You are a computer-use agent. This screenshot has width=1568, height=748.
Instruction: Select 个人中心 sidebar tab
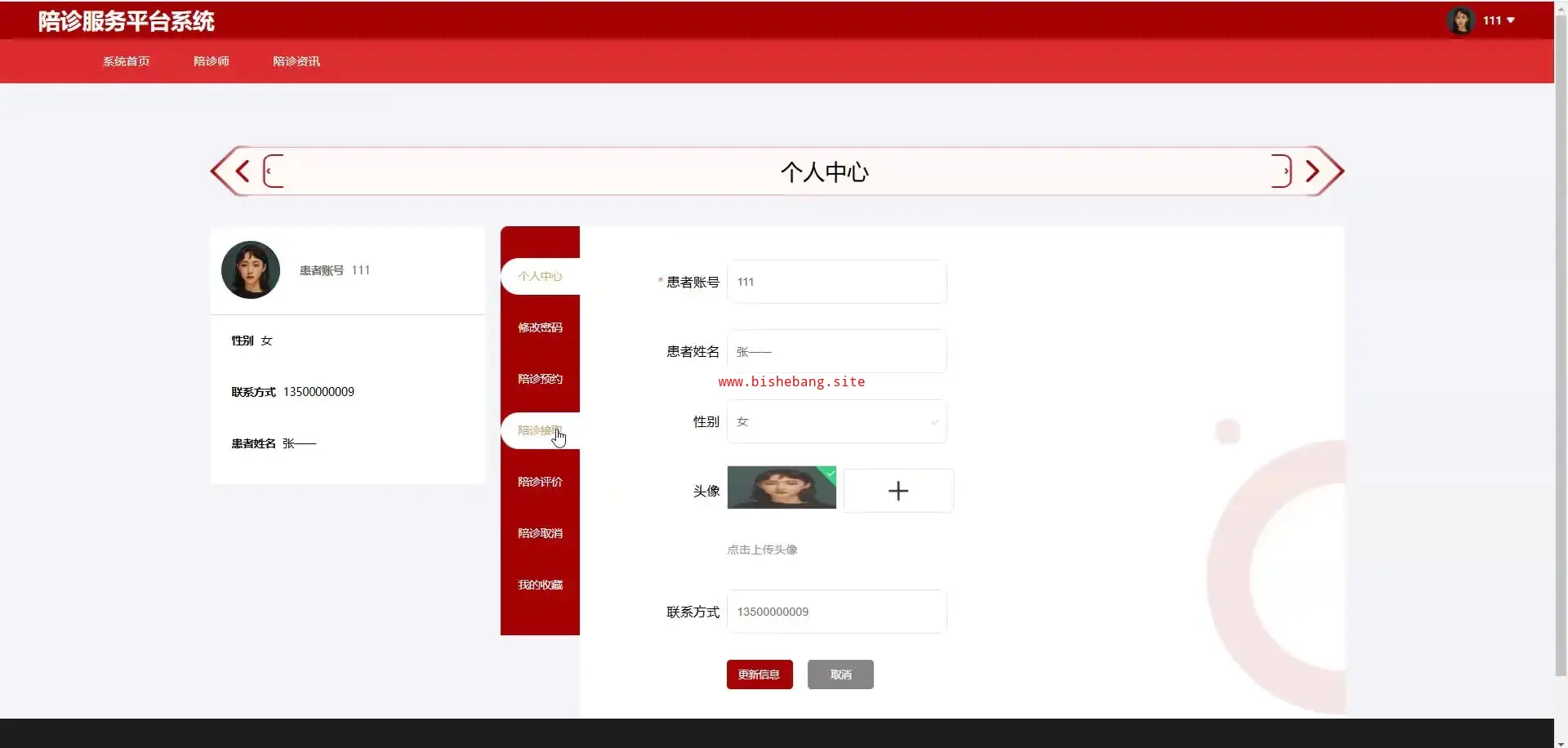(540, 276)
